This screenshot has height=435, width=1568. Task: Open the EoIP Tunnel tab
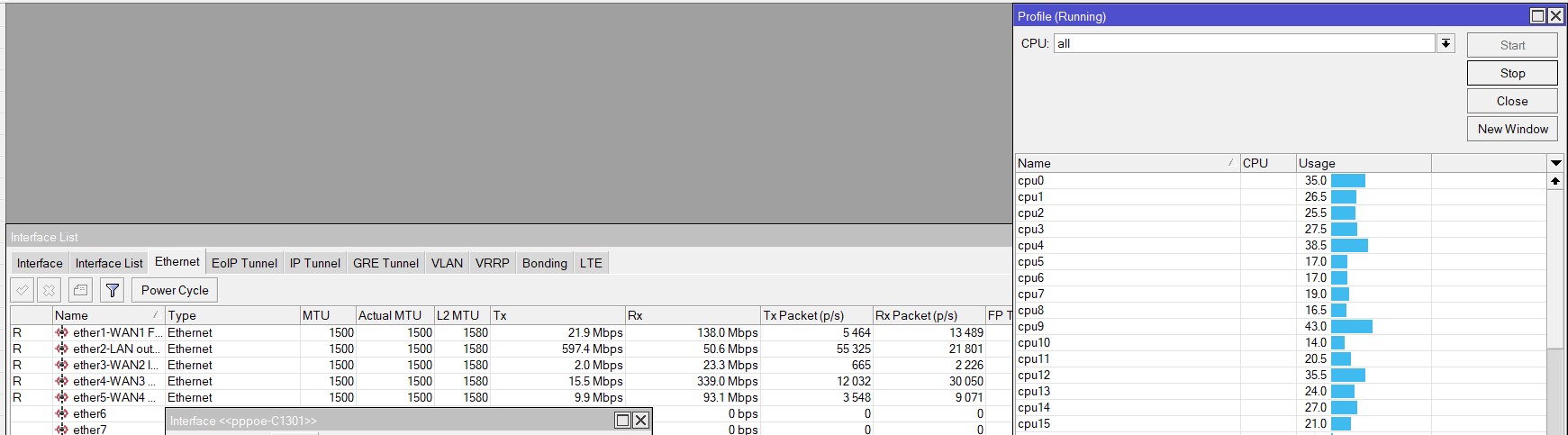244,263
